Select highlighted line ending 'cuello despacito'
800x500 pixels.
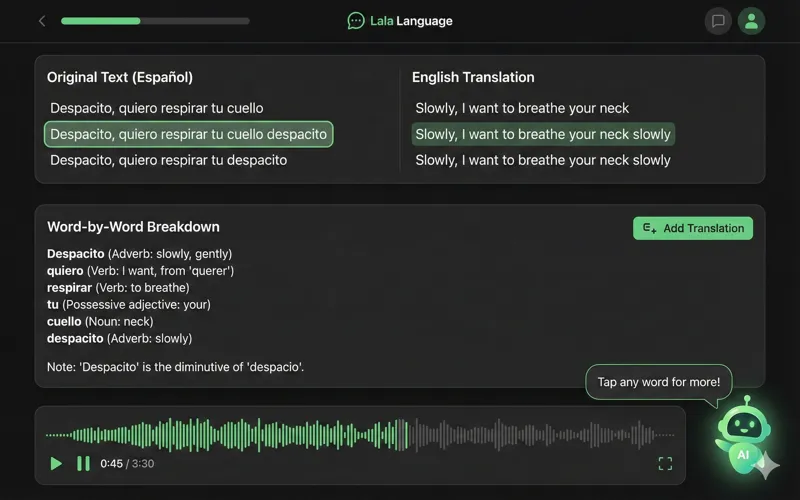(x=188, y=134)
